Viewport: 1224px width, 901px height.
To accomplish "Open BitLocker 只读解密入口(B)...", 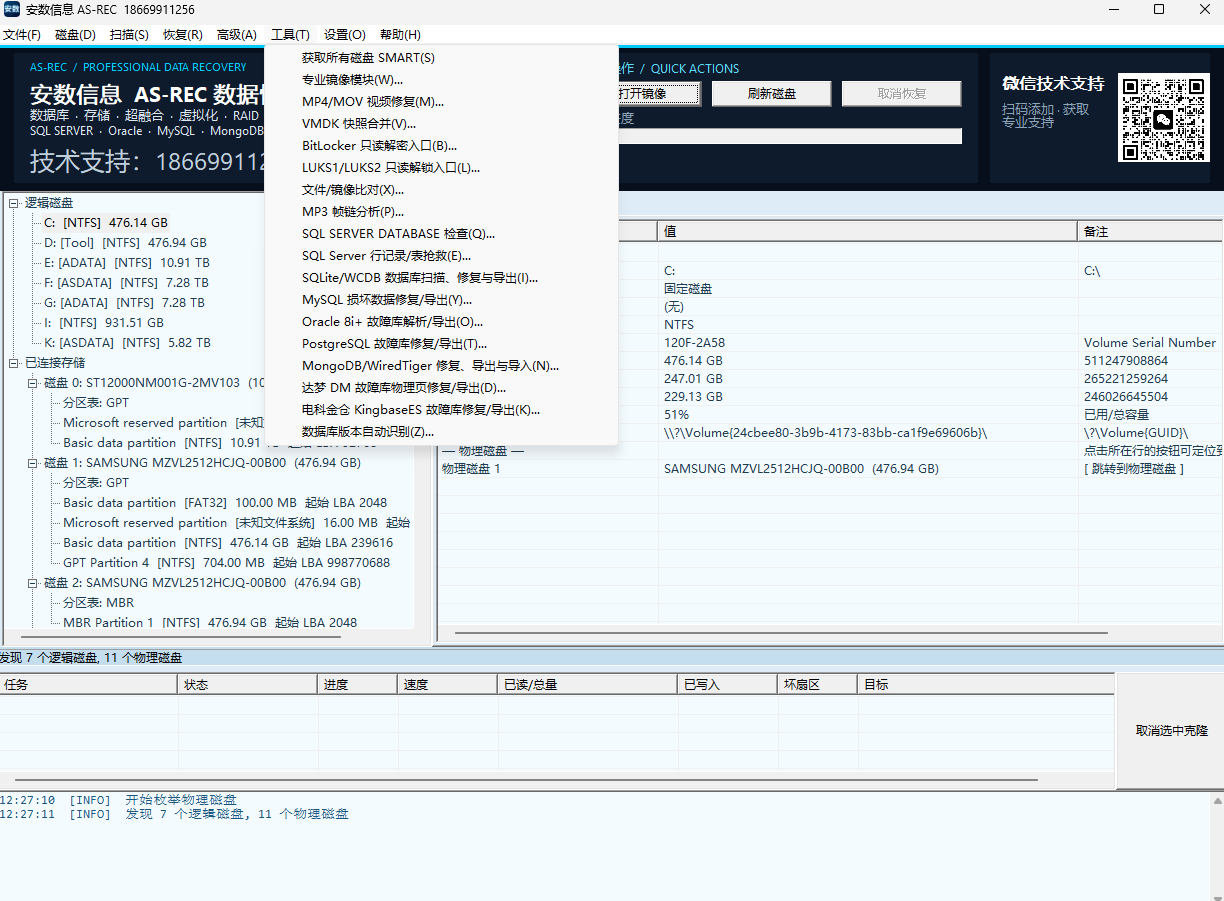I will pos(442,146).
